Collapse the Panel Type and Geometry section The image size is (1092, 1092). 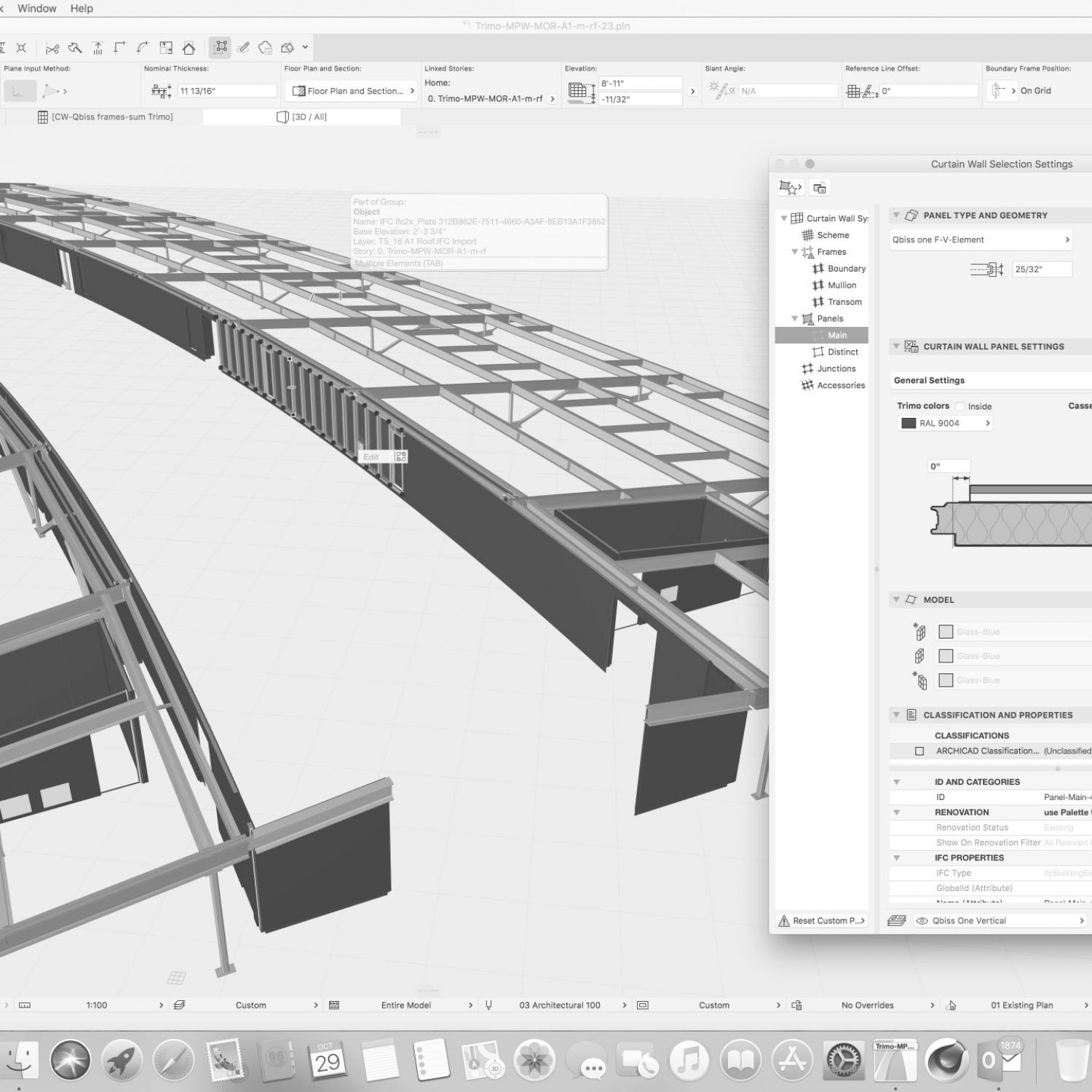[895, 215]
